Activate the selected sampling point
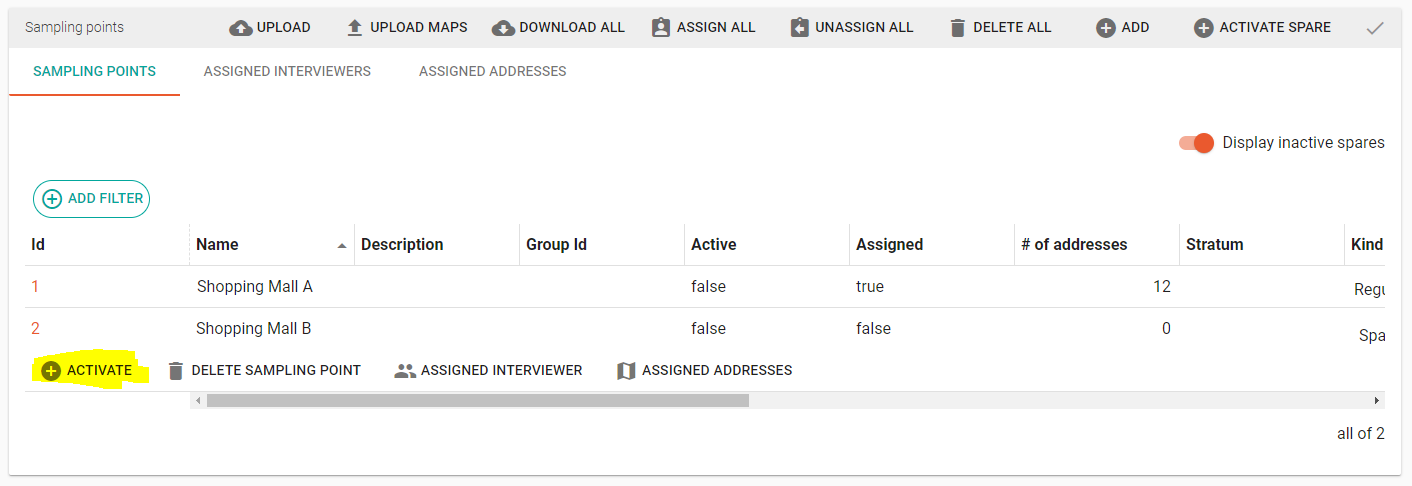Screen dimensions: 1412x486 tap(87, 371)
